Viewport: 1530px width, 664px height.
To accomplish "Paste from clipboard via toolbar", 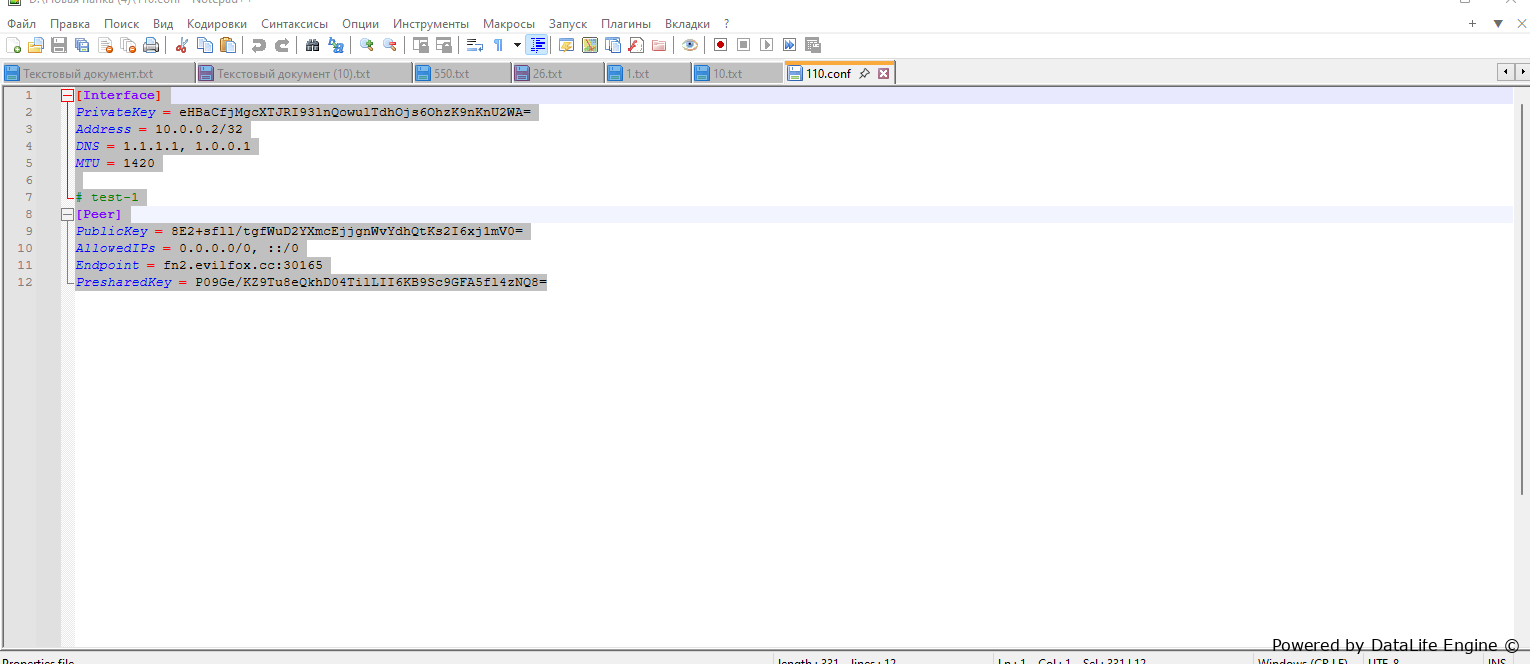I will [x=228, y=45].
